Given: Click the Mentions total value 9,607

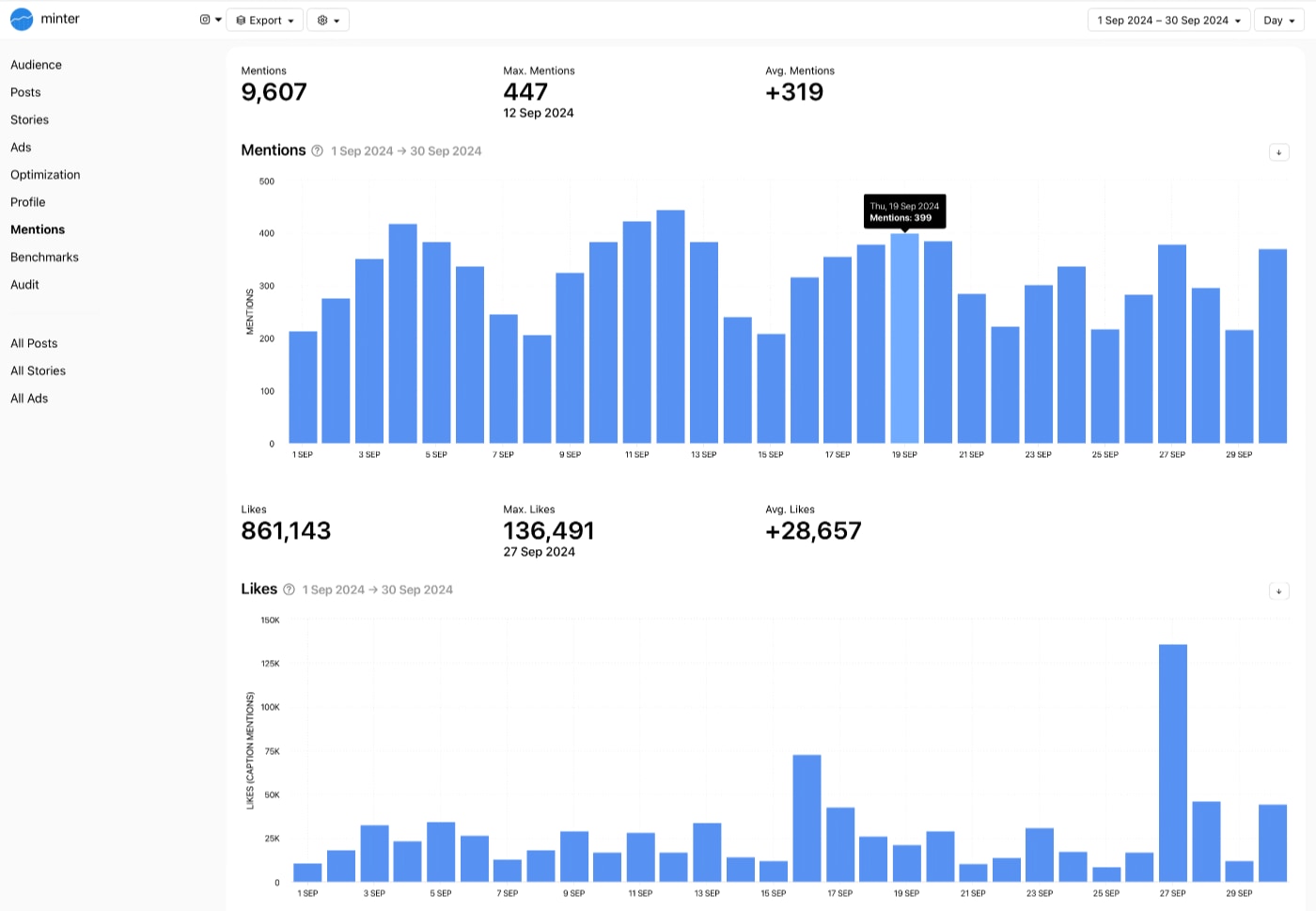Looking at the screenshot, I should pyautogui.click(x=274, y=92).
